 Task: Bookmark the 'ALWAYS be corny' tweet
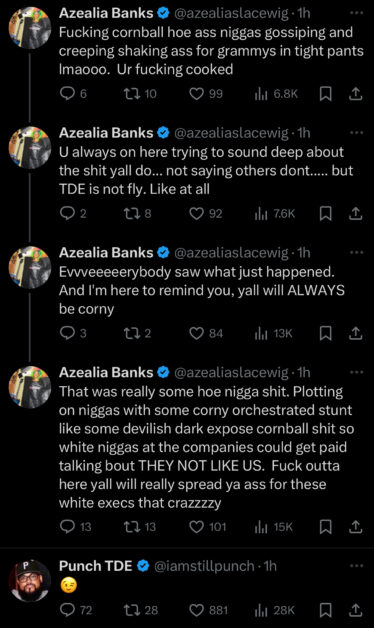click(326, 333)
